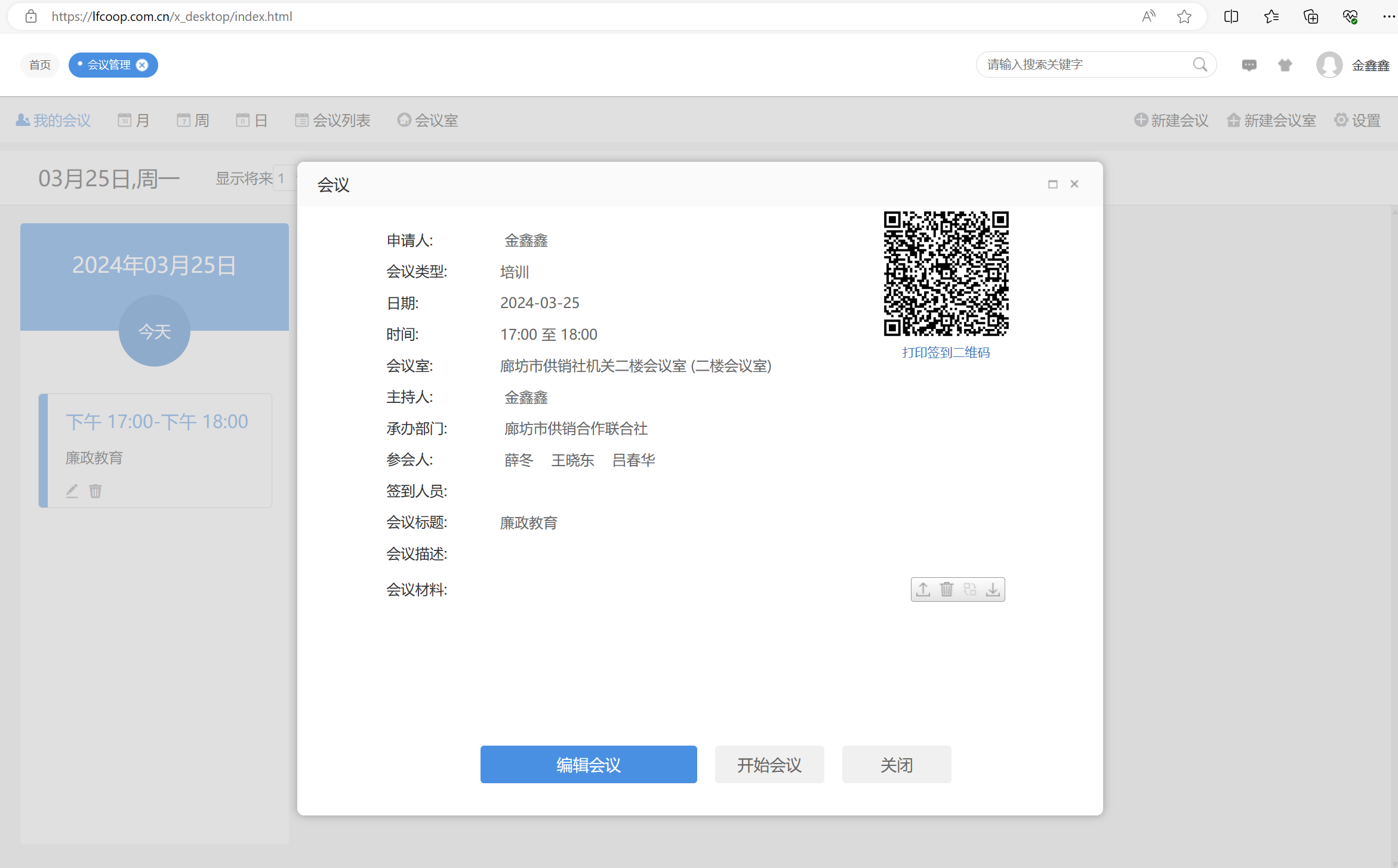Switch to 月 month view tab
Viewport: 1398px width, 868px height.
point(134,121)
